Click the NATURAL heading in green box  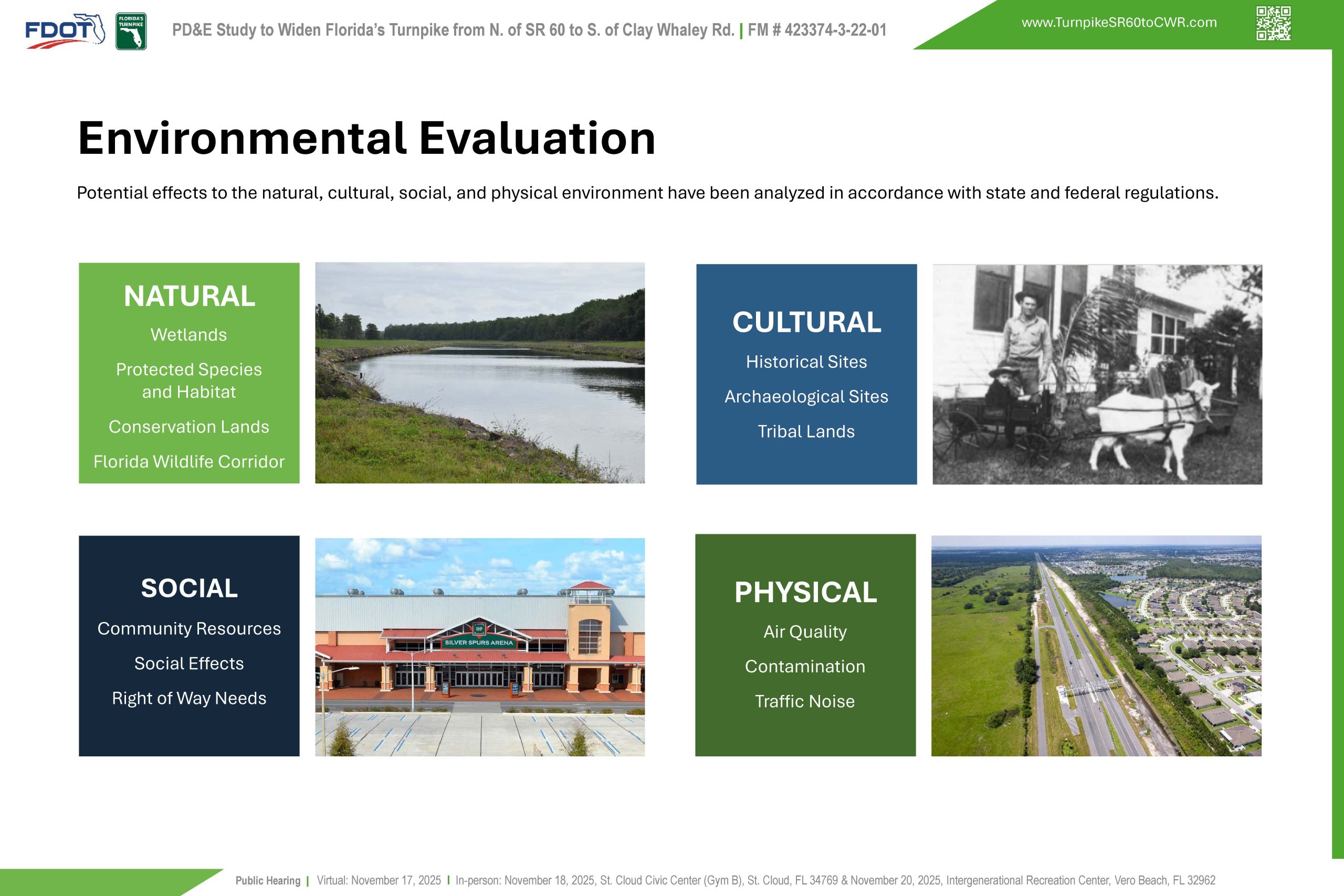coord(189,296)
